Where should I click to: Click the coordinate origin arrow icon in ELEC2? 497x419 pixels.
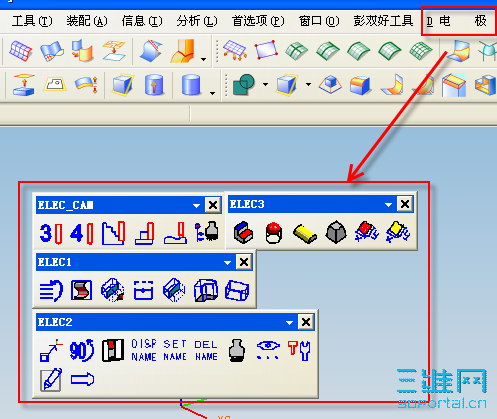coord(51,350)
